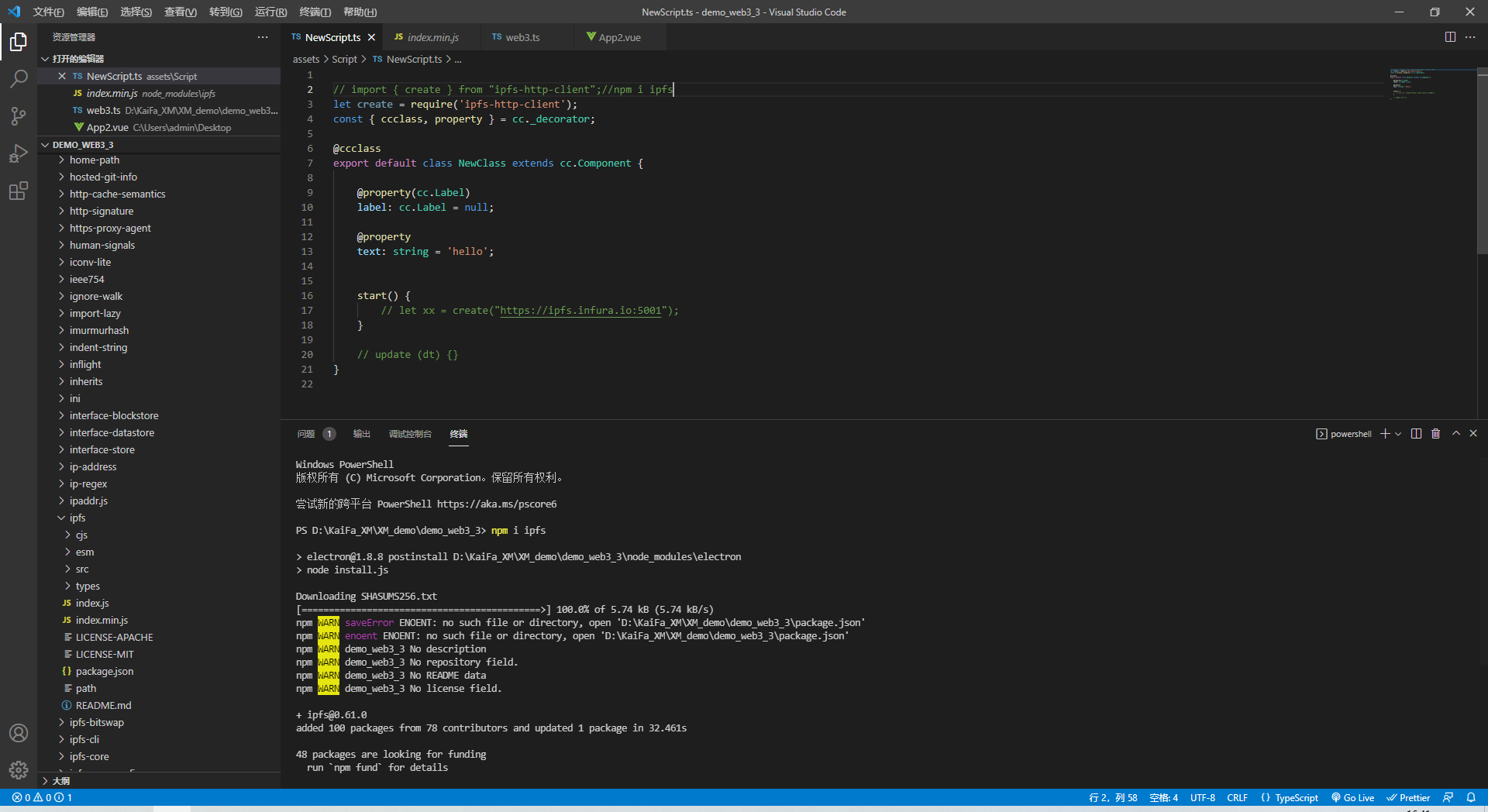The width and height of the screenshot is (1488, 812).
Task: Open notifications bell in status bar
Action: (x=1471, y=797)
